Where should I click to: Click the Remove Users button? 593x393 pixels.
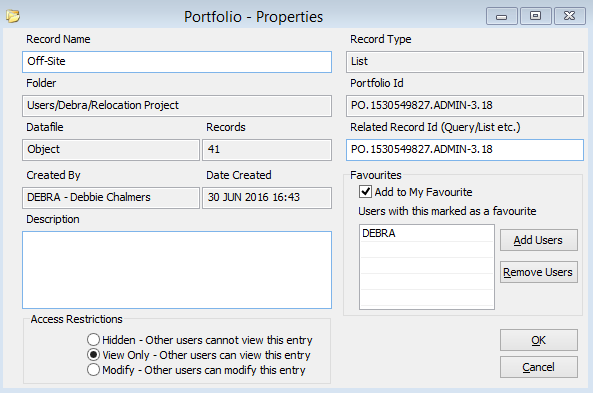click(539, 272)
